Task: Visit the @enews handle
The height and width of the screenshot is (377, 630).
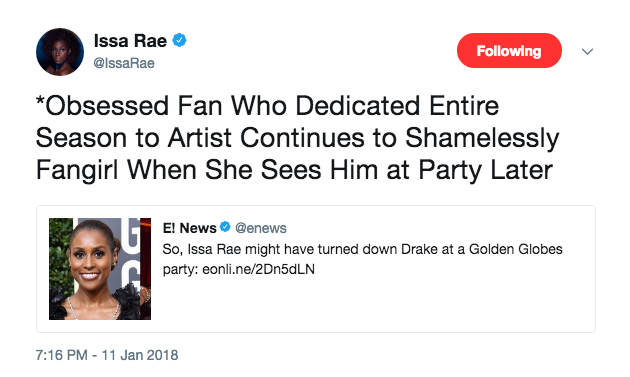Action: (x=261, y=228)
